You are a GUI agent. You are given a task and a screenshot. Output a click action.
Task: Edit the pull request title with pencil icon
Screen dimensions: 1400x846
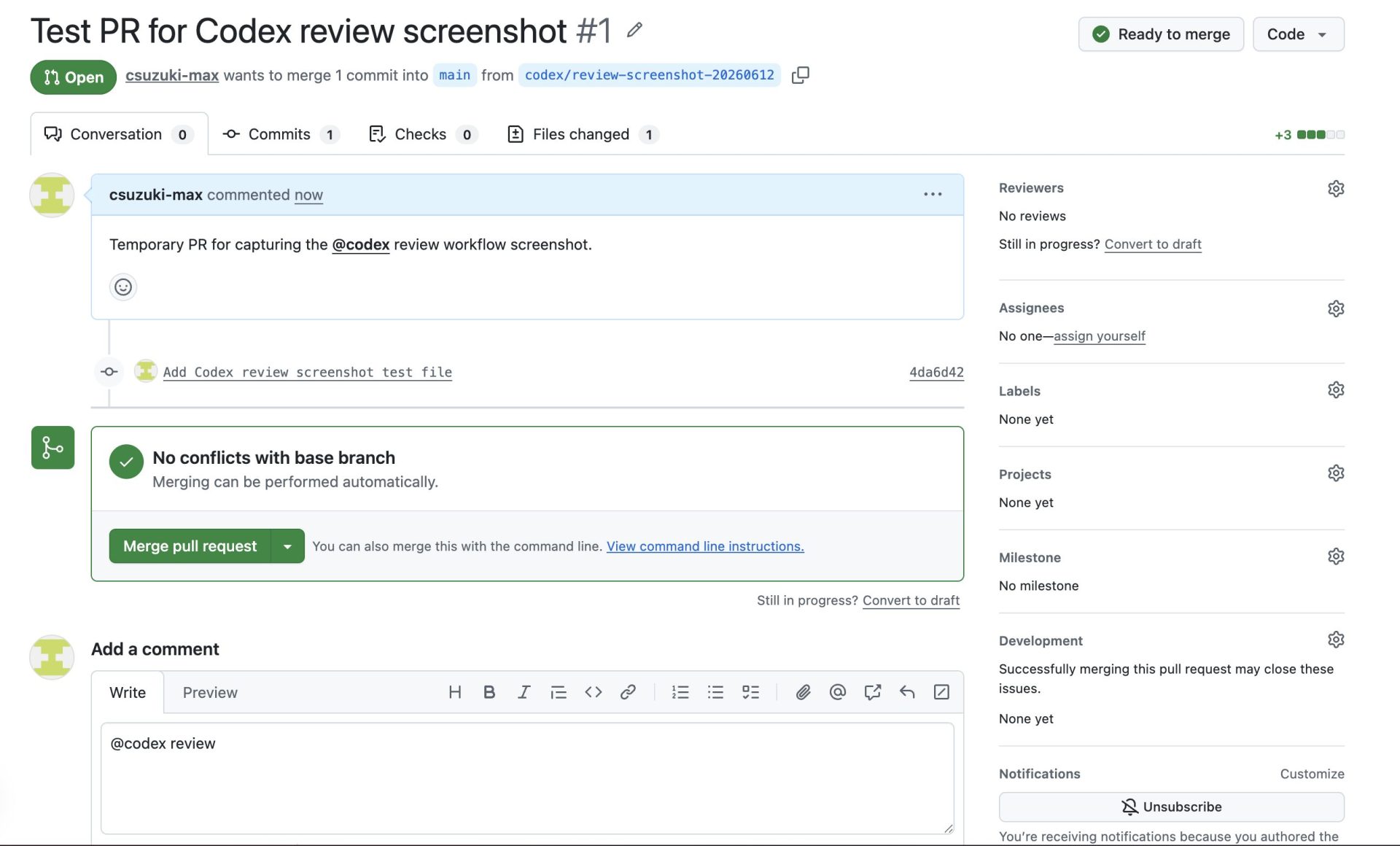click(x=634, y=30)
